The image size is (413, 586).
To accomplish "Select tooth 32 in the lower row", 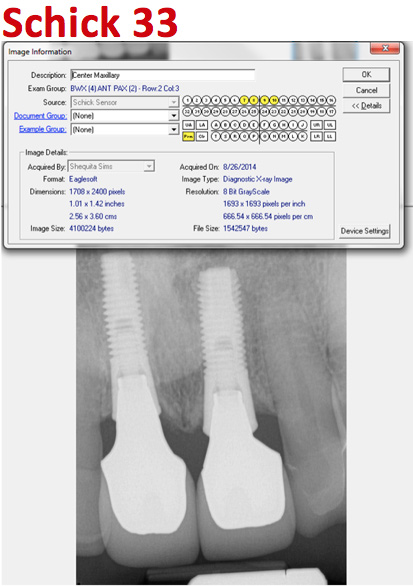I will pyautogui.click(x=187, y=111).
